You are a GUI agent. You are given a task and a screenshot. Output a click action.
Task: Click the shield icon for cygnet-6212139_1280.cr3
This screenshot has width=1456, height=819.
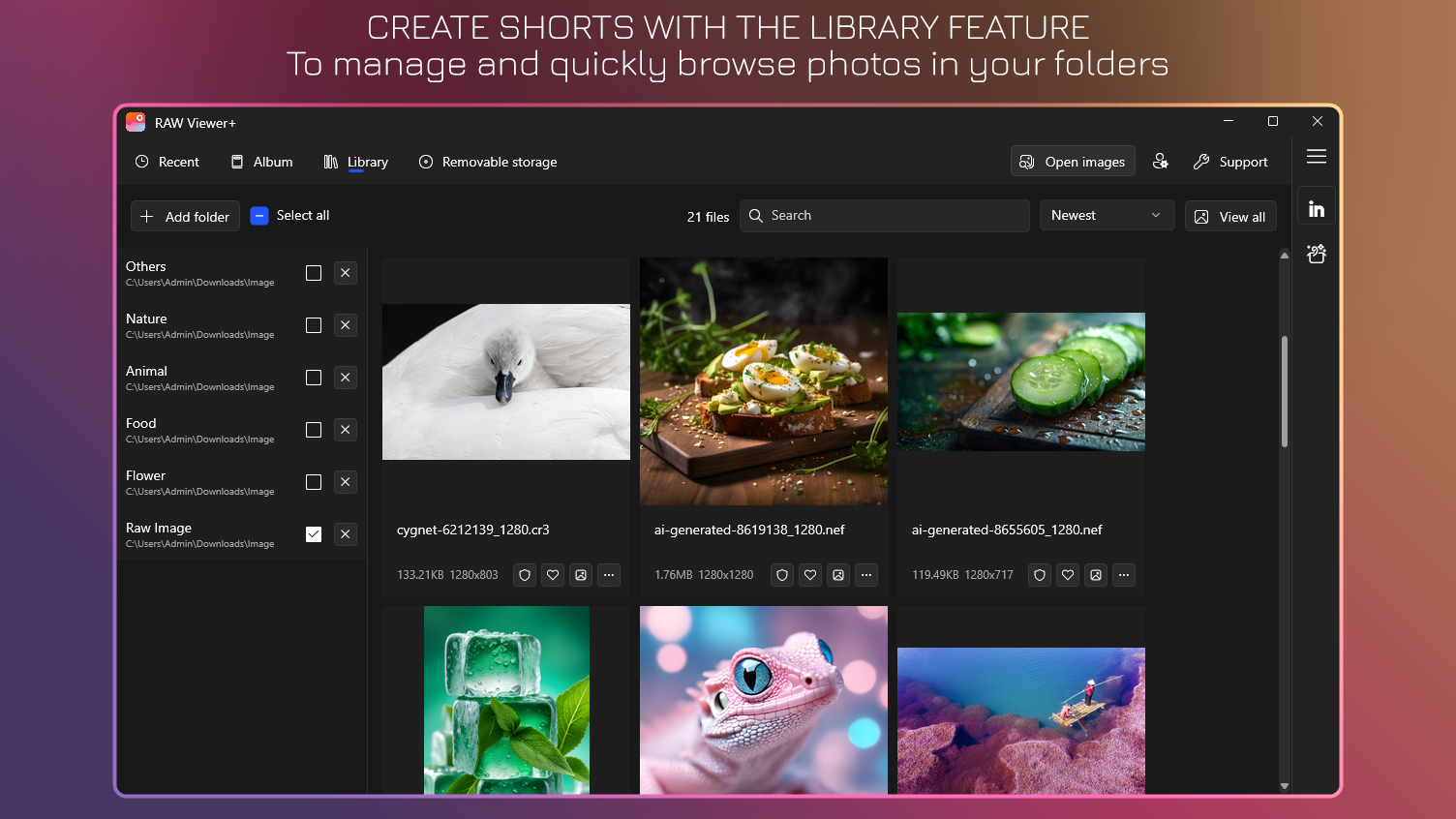coord(525,575)
